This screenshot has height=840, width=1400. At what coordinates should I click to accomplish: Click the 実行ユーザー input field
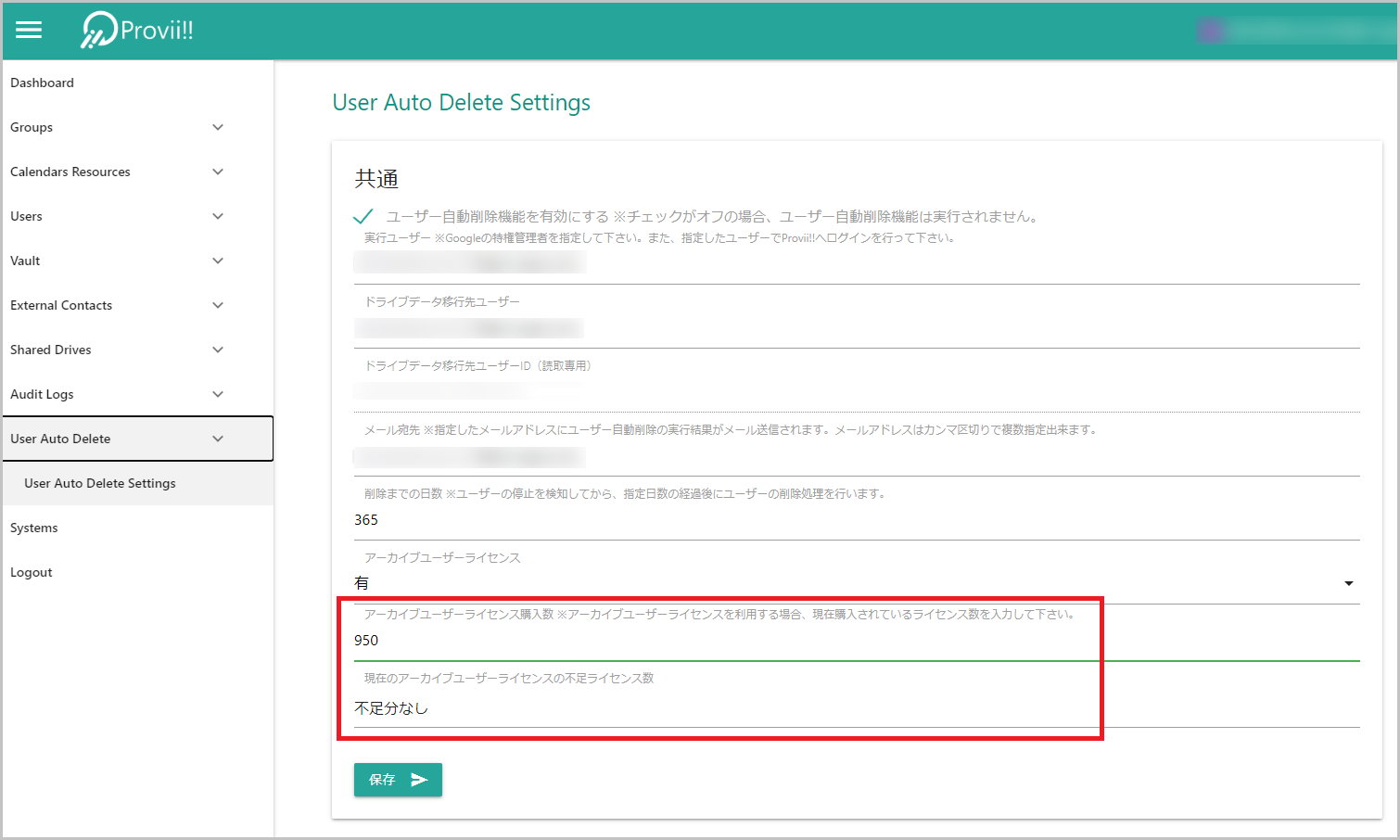857,264
